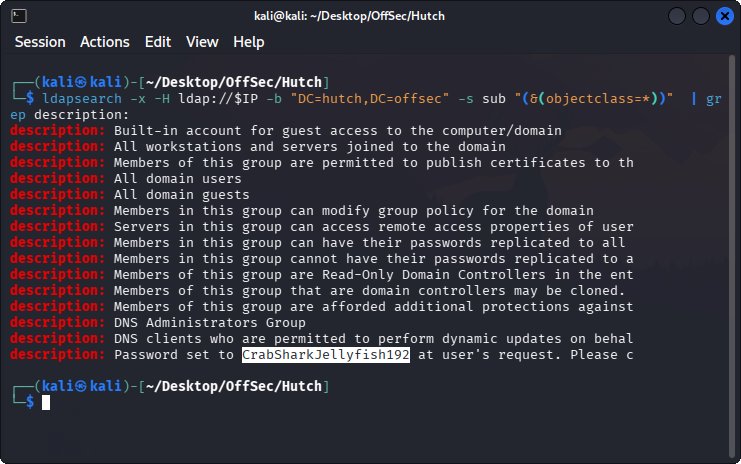This screenshot has width=741, height=464.
Task: Click the line "domain controllers may be cloned"
Action: pyautogui.click(x=318, y=291)
